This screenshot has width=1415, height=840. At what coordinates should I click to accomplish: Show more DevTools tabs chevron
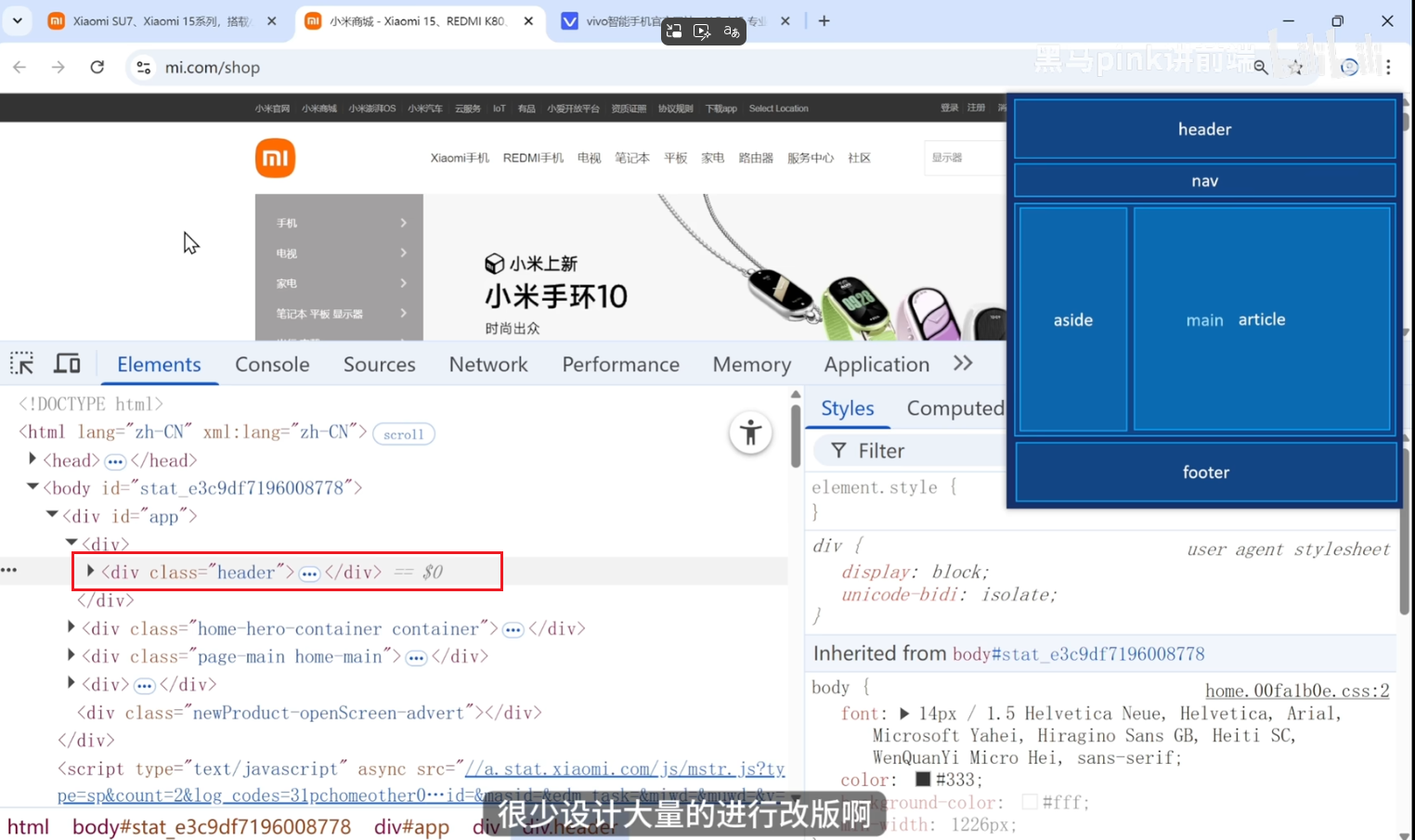[x=963, y=363]
